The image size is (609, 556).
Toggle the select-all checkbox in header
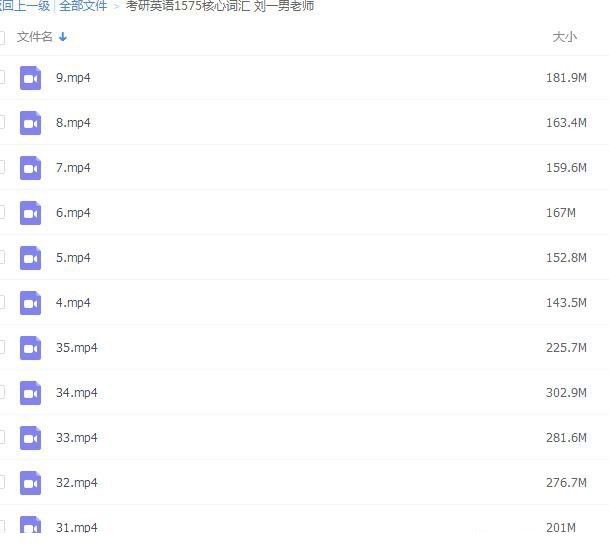click(2, 38)
